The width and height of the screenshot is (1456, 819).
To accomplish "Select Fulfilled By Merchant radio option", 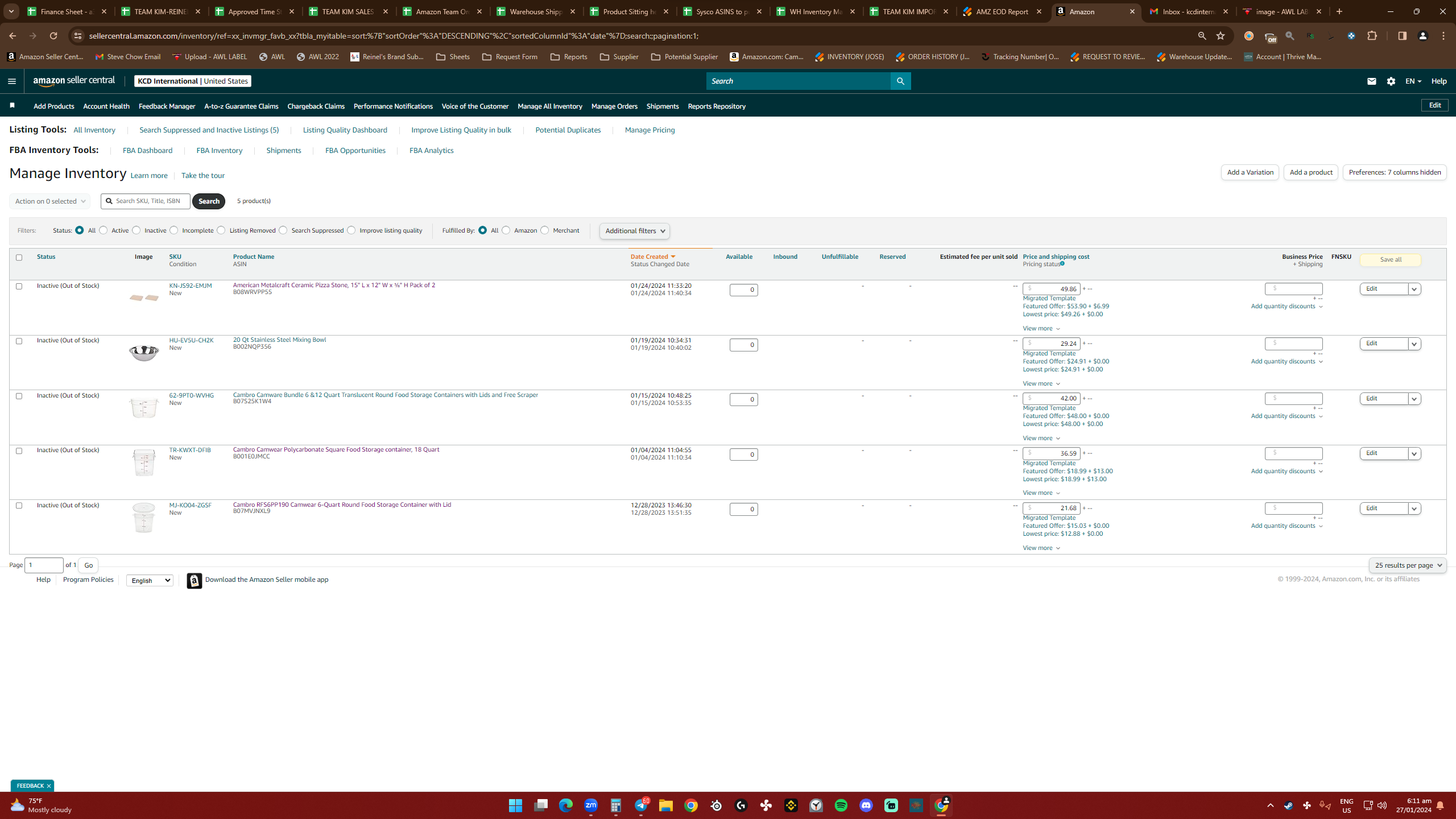I will click(x=545, y=230).
